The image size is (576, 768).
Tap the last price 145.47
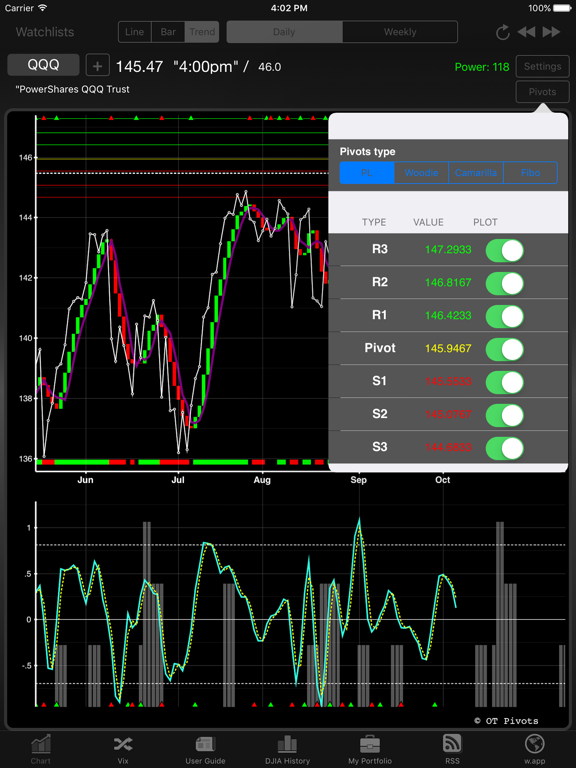[x=139, y=67]
